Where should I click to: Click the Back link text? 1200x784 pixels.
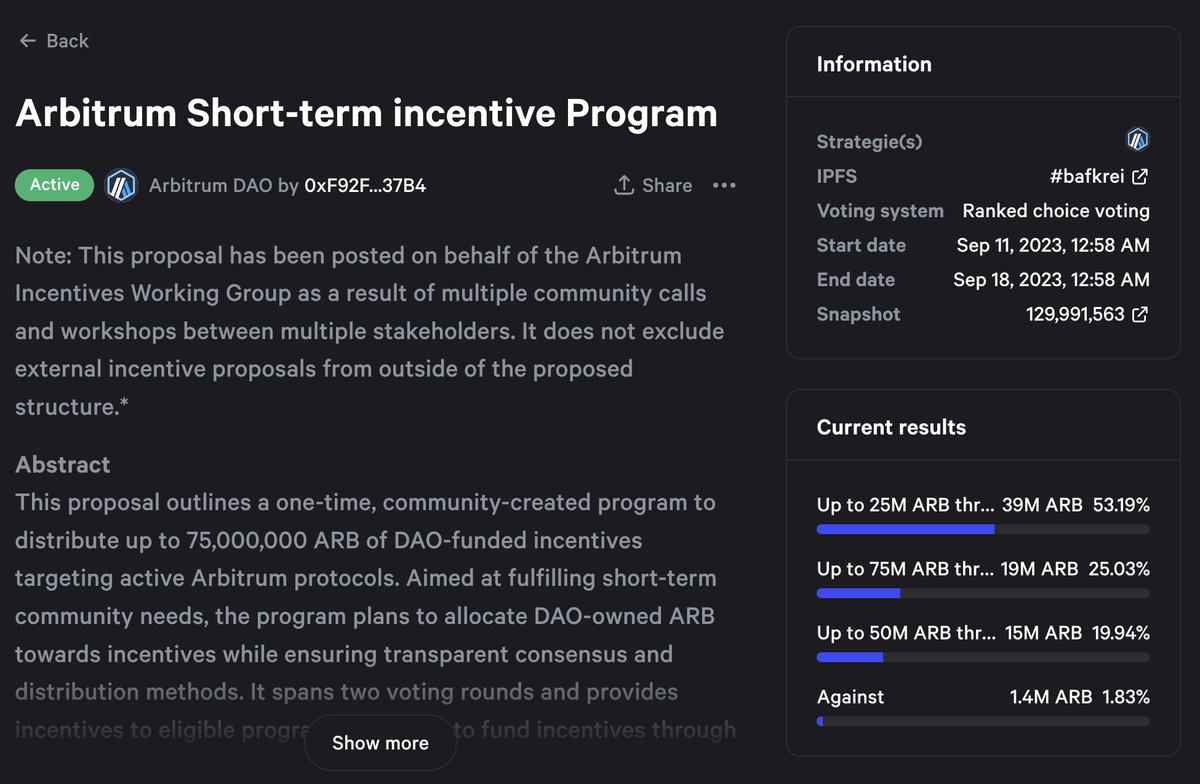coord(68,41)
